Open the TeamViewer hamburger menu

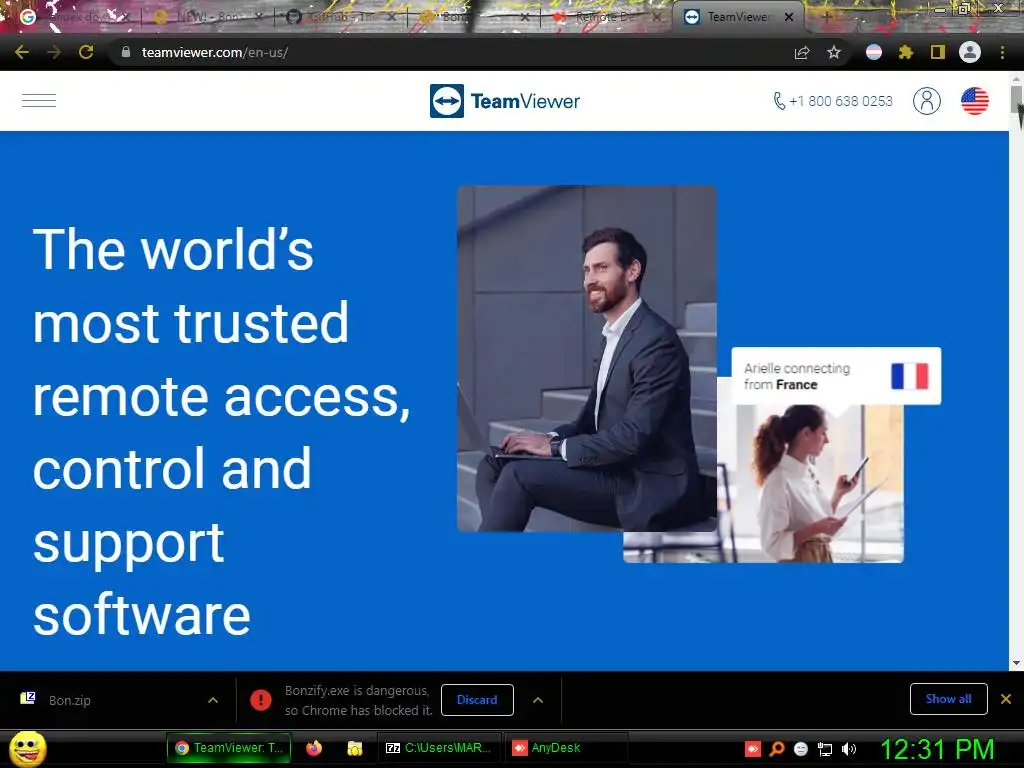click(x=39, y=101)
